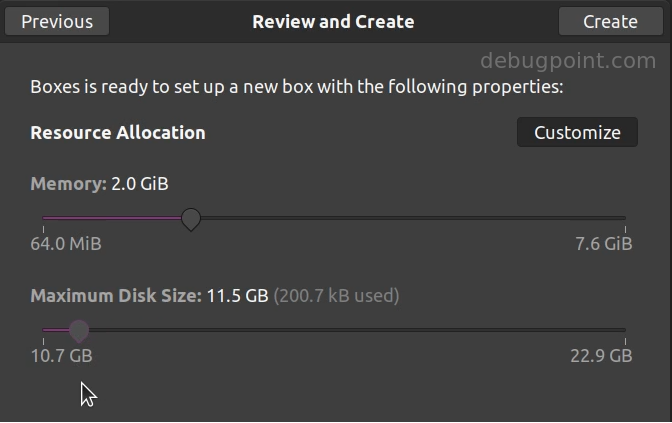Click the filled part of the Memory slider
Screen dimensions: 672x423
click(110, 217)
